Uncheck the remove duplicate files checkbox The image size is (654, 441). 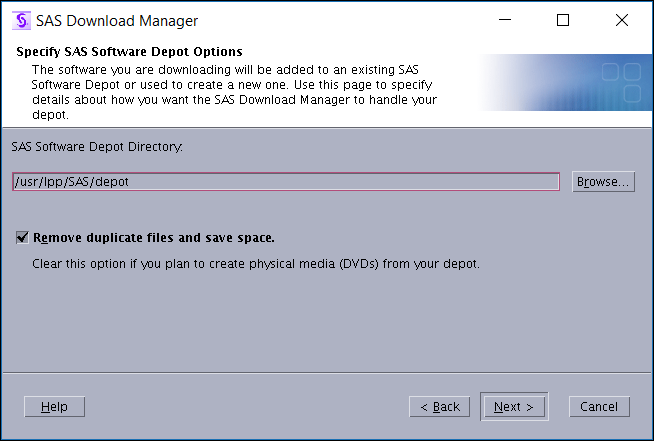22,238
